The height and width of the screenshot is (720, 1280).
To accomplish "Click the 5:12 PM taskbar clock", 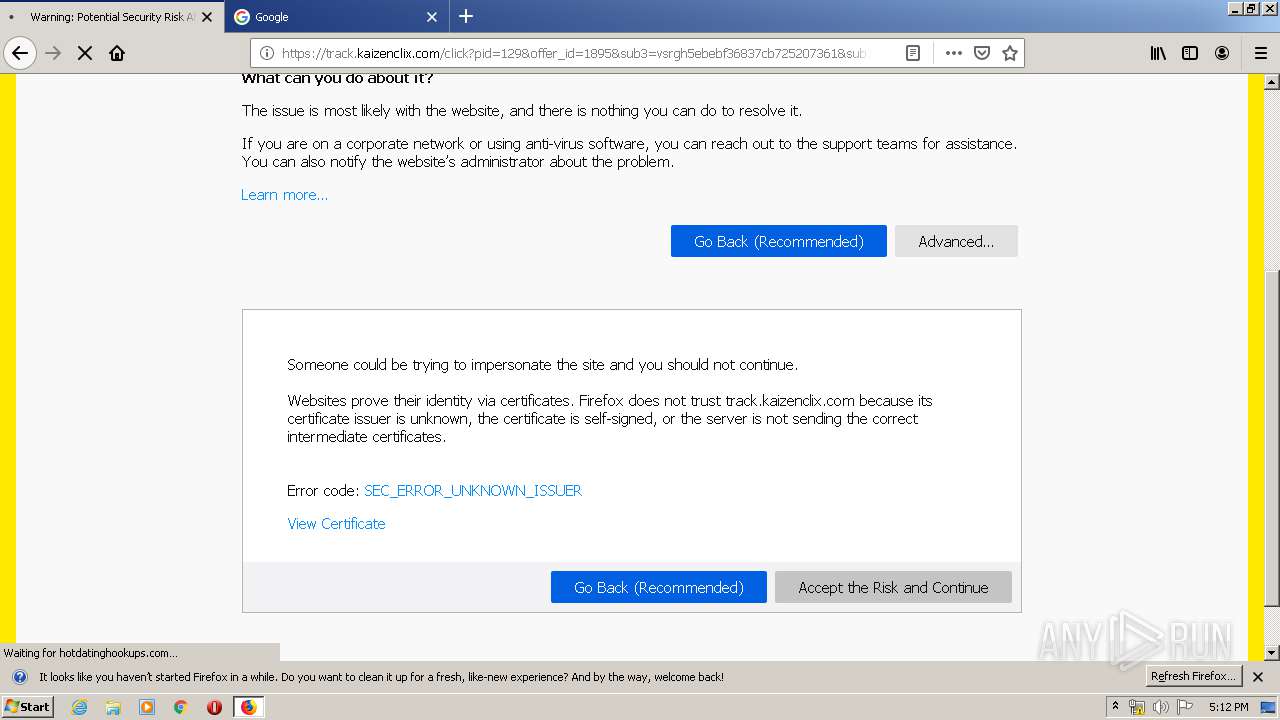I will 1228,707.
